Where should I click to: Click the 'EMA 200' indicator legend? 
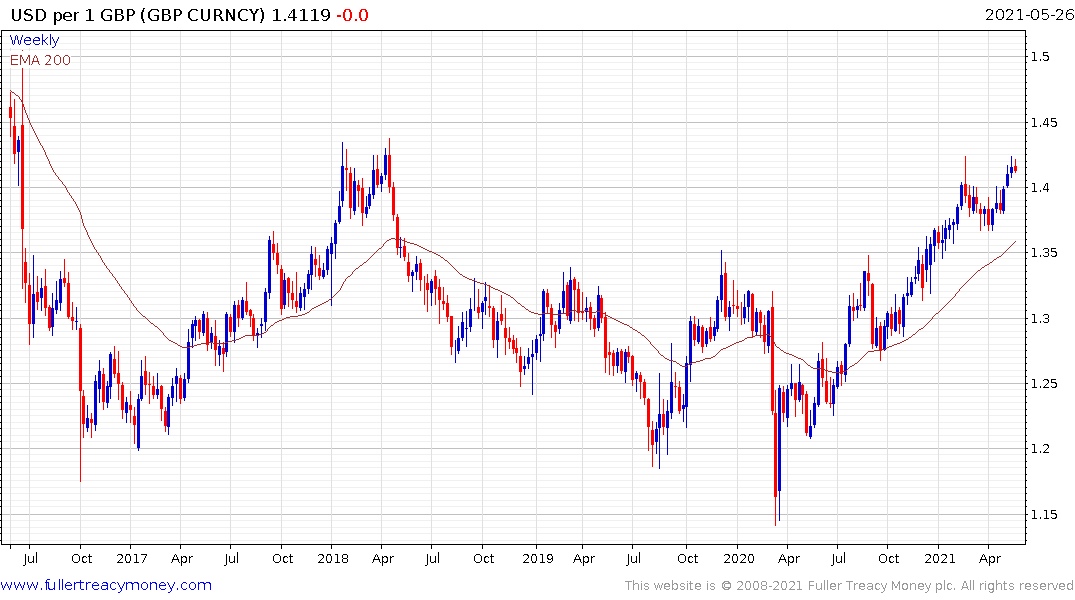click(40, 60)
